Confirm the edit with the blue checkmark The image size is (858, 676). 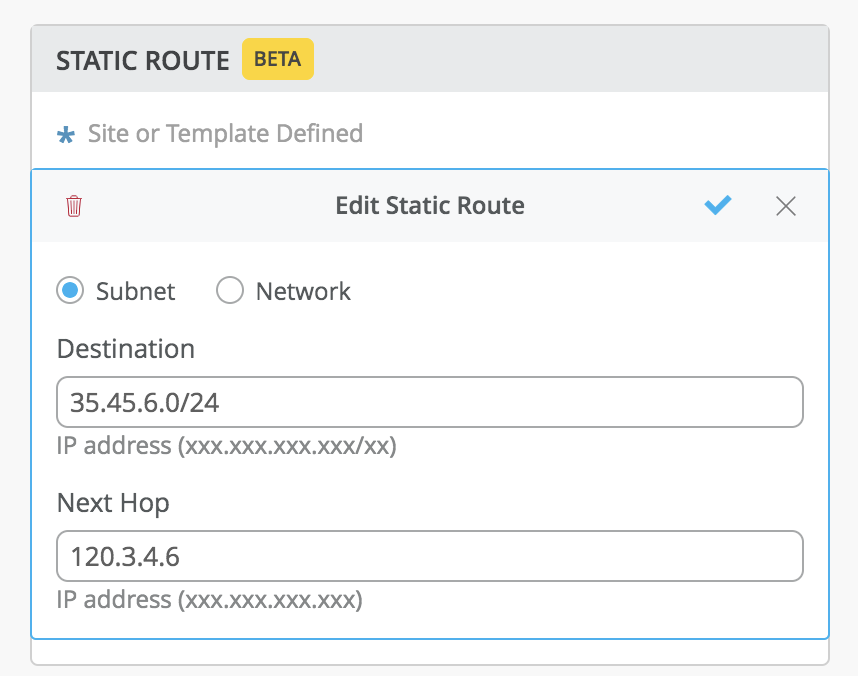tap(718, 205)
